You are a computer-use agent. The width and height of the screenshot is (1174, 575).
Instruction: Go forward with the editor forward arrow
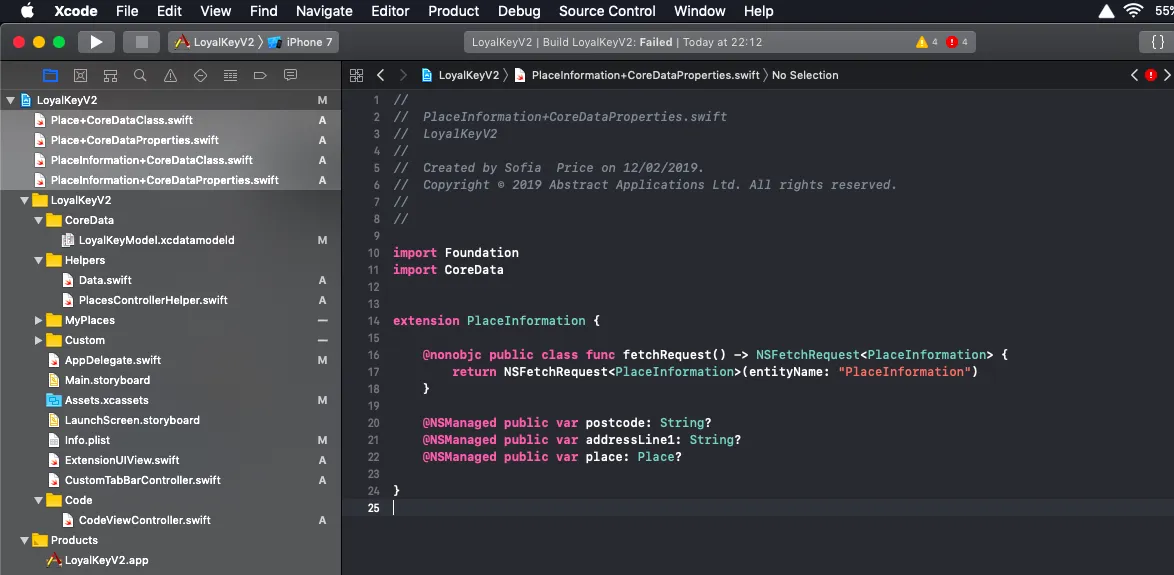click(404, 75)
